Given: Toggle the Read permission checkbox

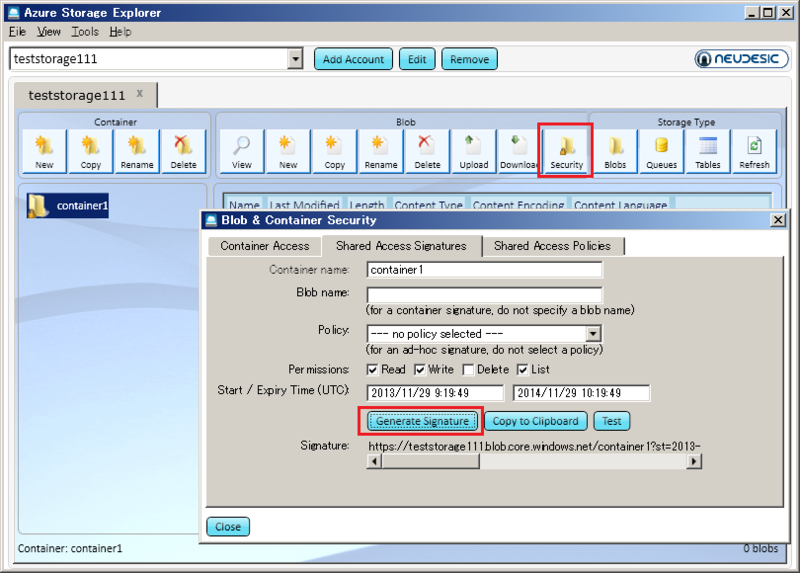Looking at the screenshot, I should (x=372, y=369).
